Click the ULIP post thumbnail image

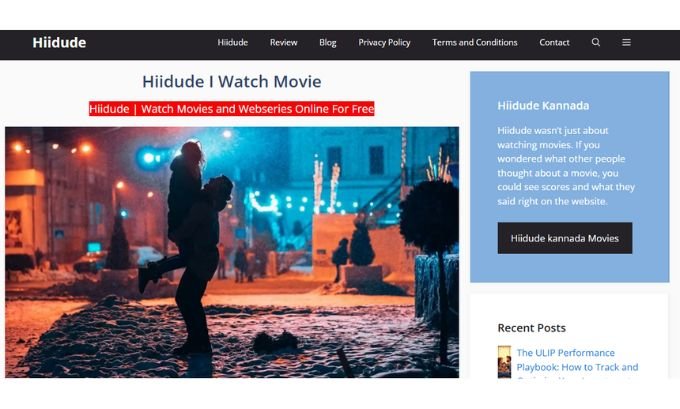tap(504, 362)
